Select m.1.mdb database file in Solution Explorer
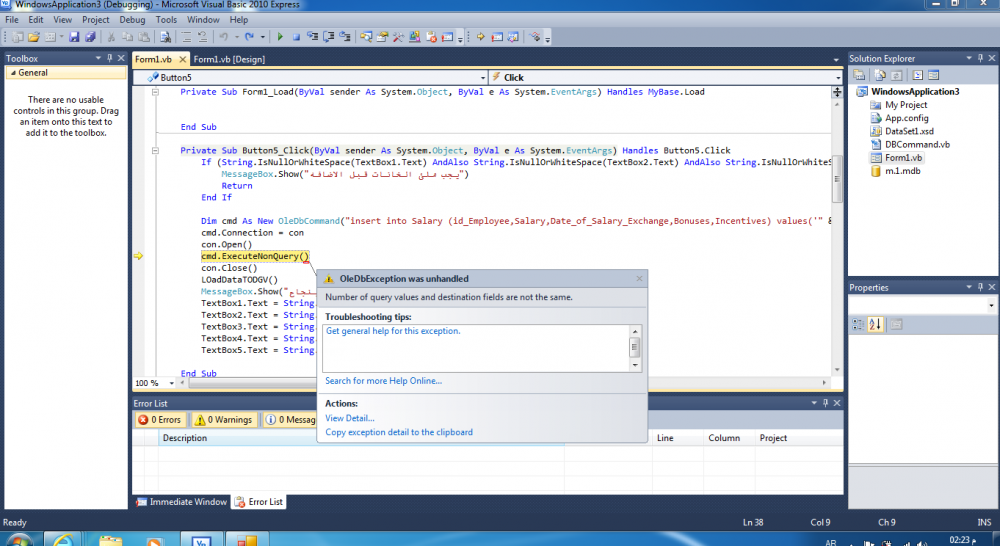The image size is (1000, 546). pos(902,171)
